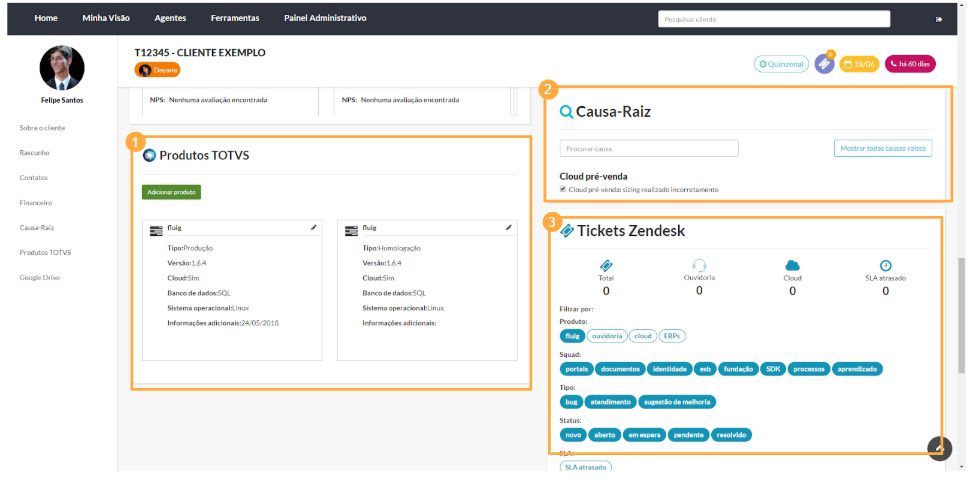Uncheck Cloud pré-venda sizing checkbox
The width and height of the screenshot is (977, 479).
click(564, 189)
